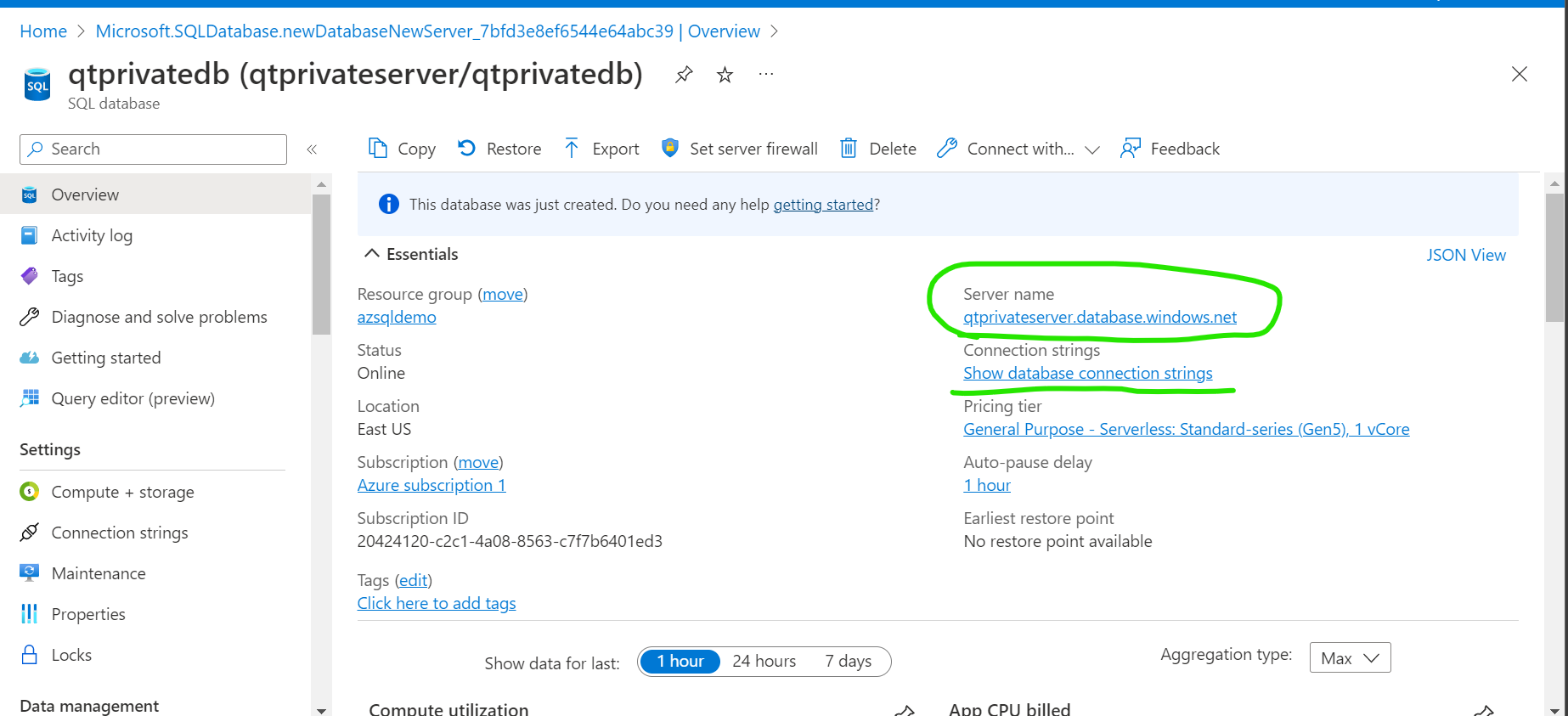The width and height of the screenshot is (1568, 716).
Task: Click the Copy toolbar button
Action: coord(402,149)
